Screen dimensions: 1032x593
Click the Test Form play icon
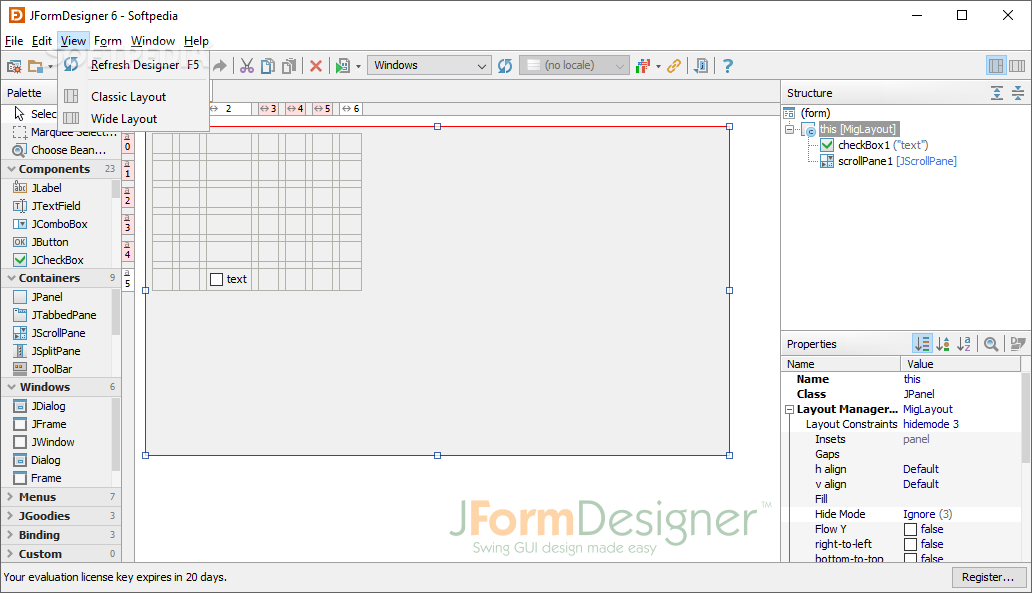click(342, 66)
